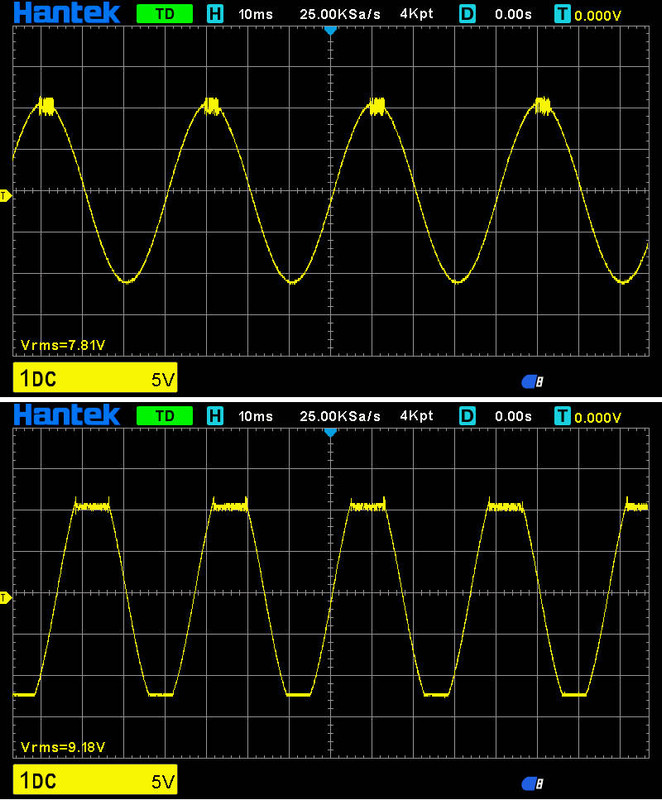Image resolution: width=662 pixels, height=800 pixels.
Task: Select the D delay icon on upper screen
Action: click(467, 14)
